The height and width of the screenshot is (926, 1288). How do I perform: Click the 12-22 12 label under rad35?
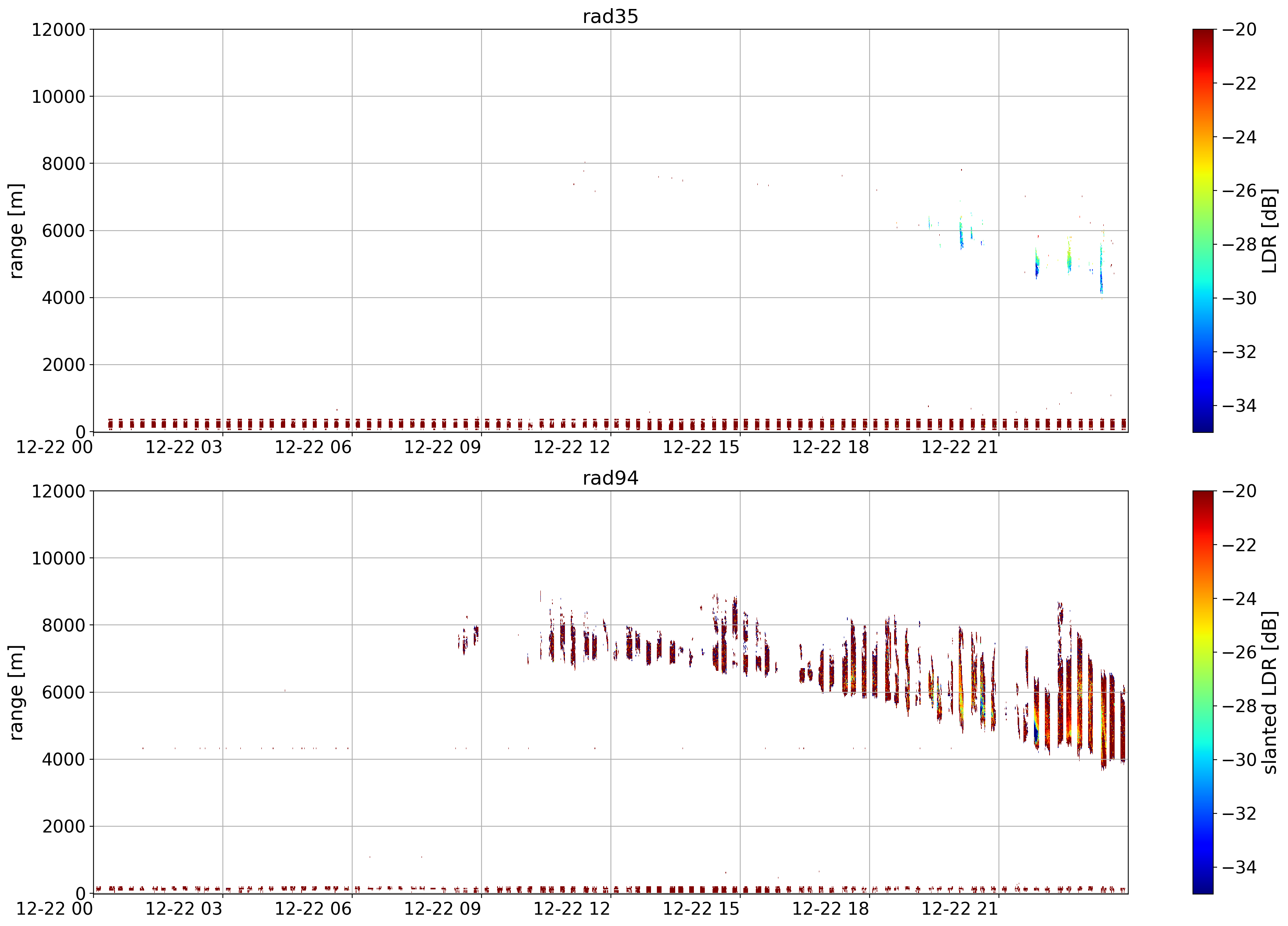coord(572,447)
